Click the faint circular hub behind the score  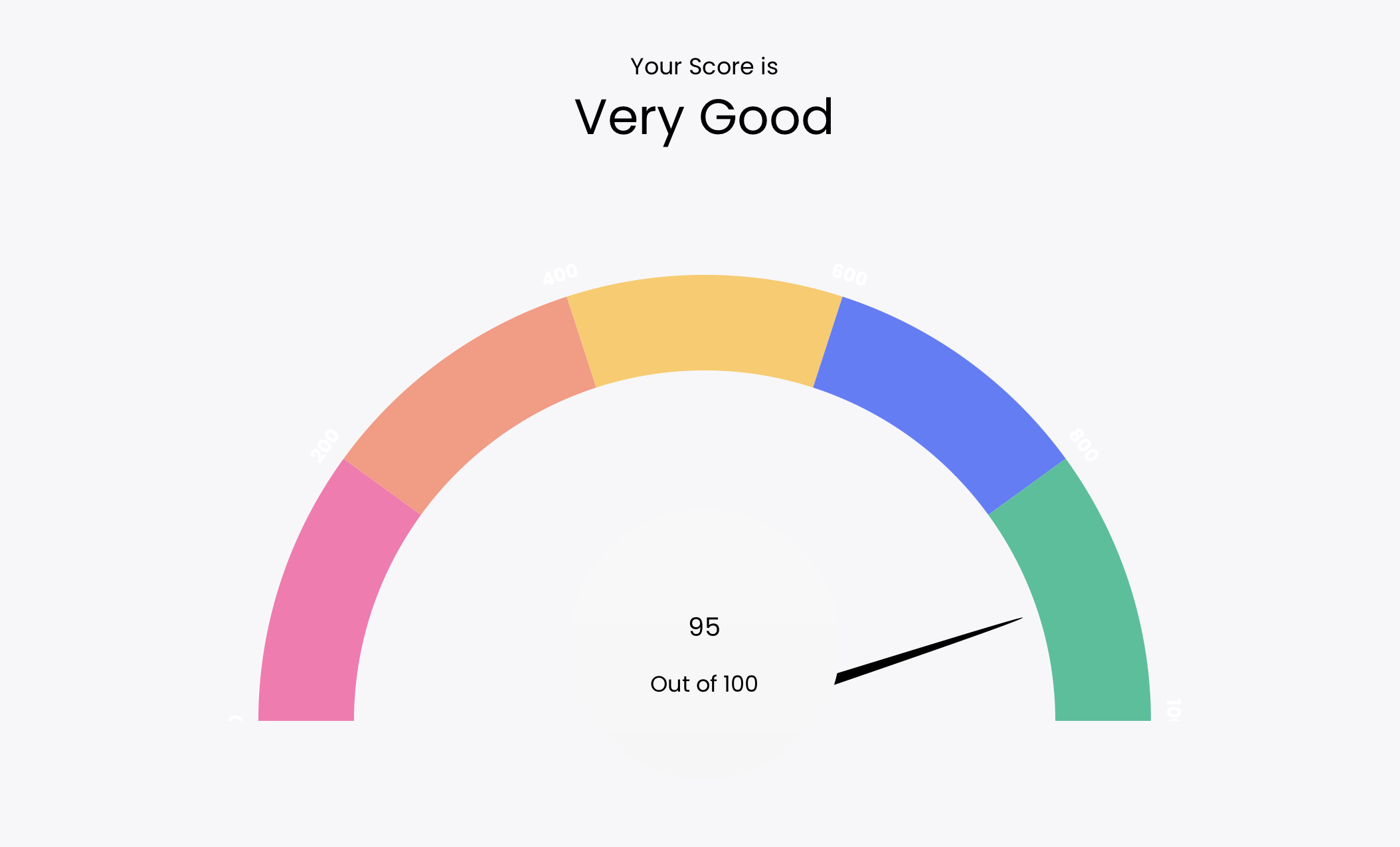[704, 645]
